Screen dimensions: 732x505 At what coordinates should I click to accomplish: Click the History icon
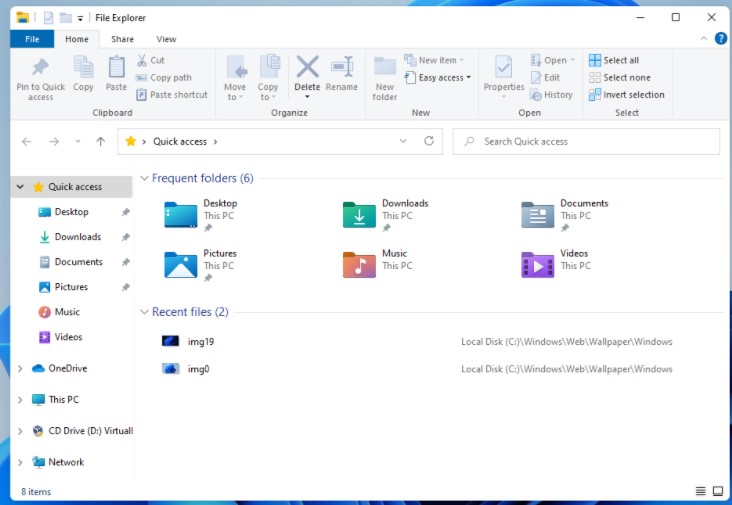tap(536, 95)
